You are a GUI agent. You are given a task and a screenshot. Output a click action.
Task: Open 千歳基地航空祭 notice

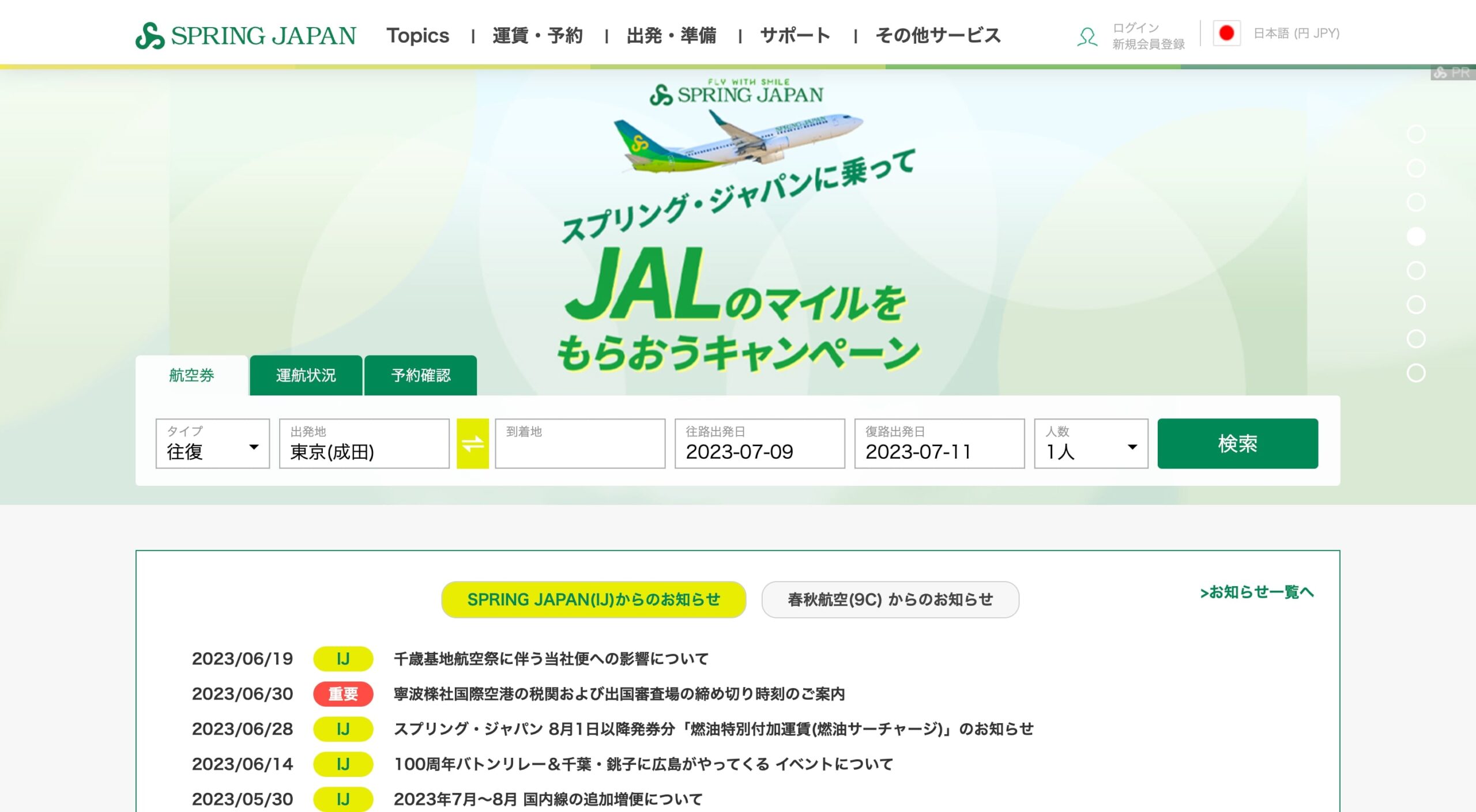point(551,659)
